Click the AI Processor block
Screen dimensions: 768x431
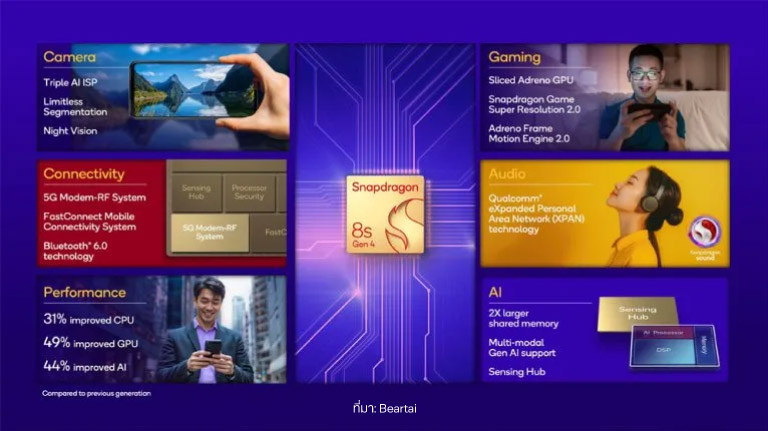pyautogui.click(x=663, y=333)
